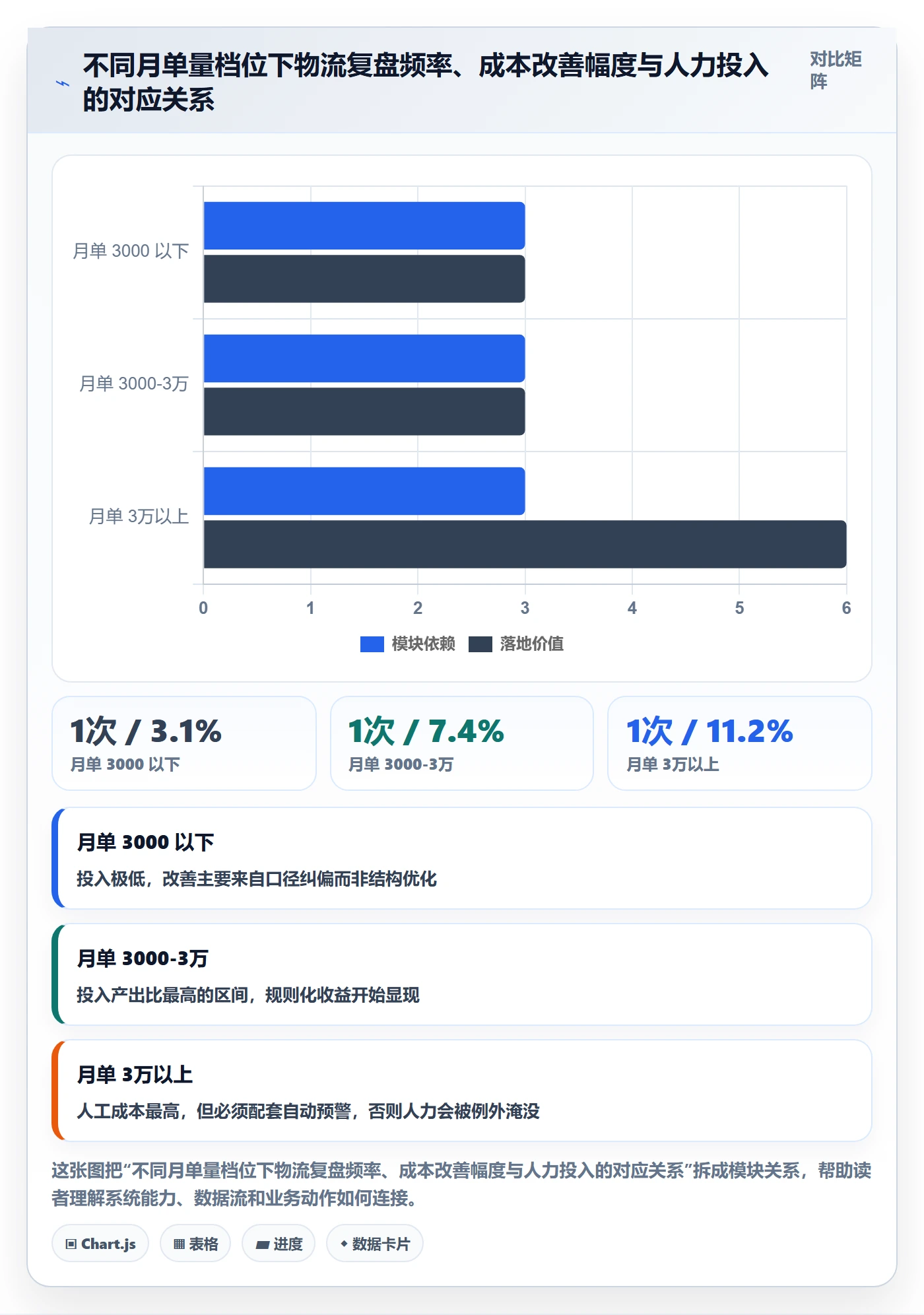
Task: Click the 月单 3000-3万 caption under 7.4%
Action: click(401, 764)
